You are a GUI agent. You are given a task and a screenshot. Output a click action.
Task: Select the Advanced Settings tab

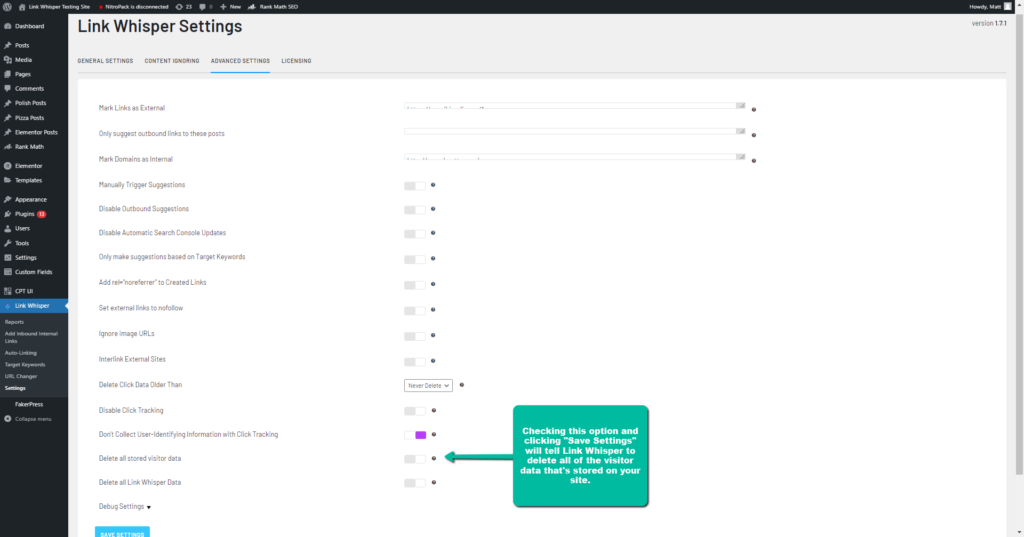coord(240,61)
